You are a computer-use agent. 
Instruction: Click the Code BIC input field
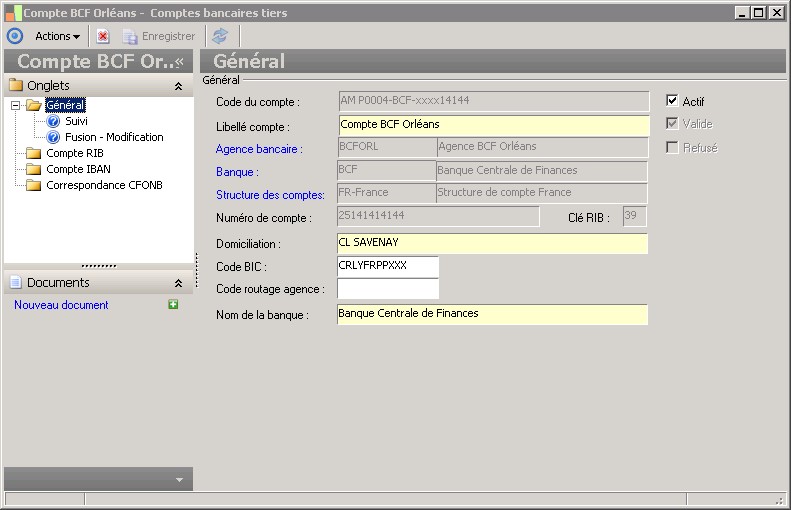388,267
